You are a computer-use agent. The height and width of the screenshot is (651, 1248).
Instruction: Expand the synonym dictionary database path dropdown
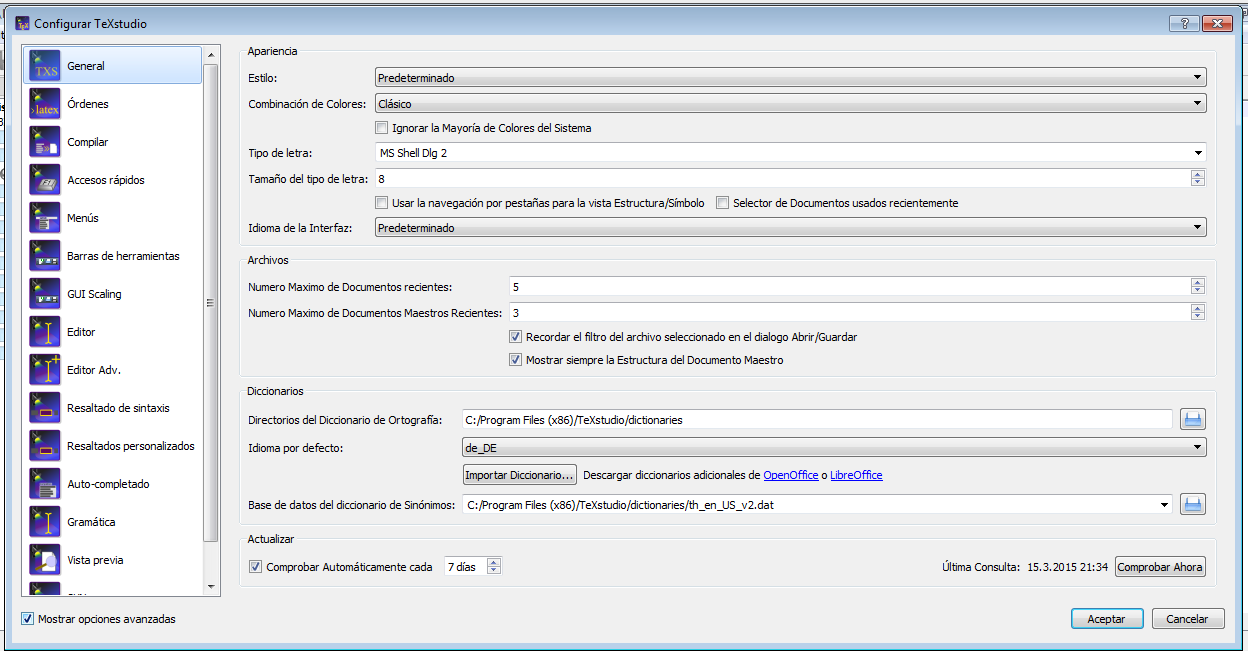pyautogui.click(x=1163, y=505)
